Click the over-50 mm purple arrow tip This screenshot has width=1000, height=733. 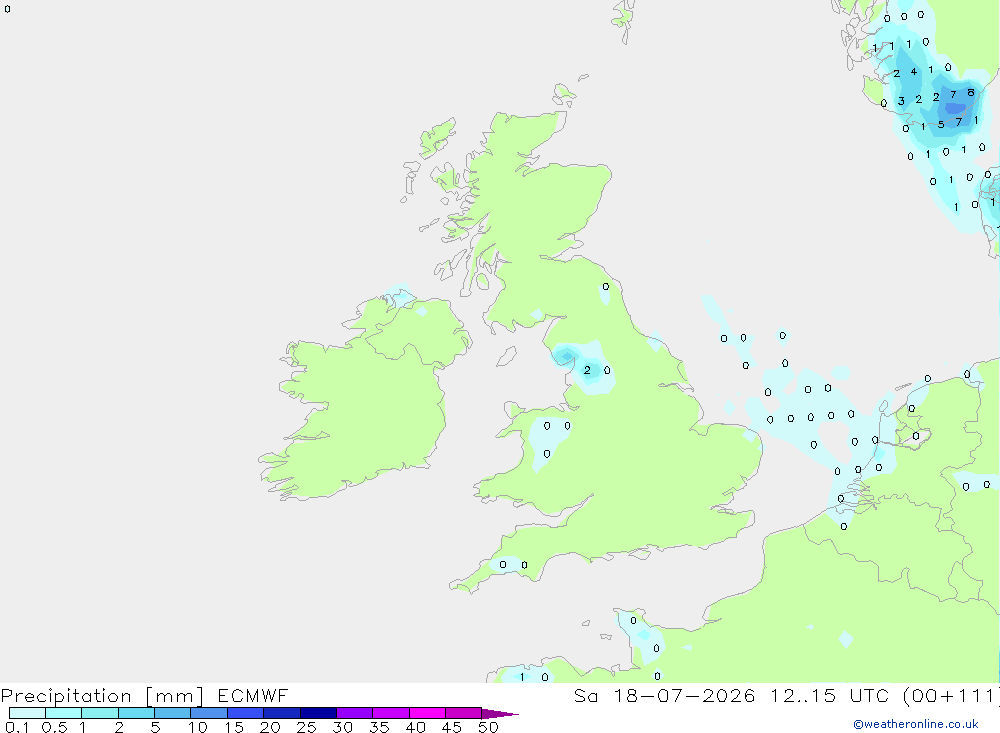pyautogui.click(x=500, y=713)
